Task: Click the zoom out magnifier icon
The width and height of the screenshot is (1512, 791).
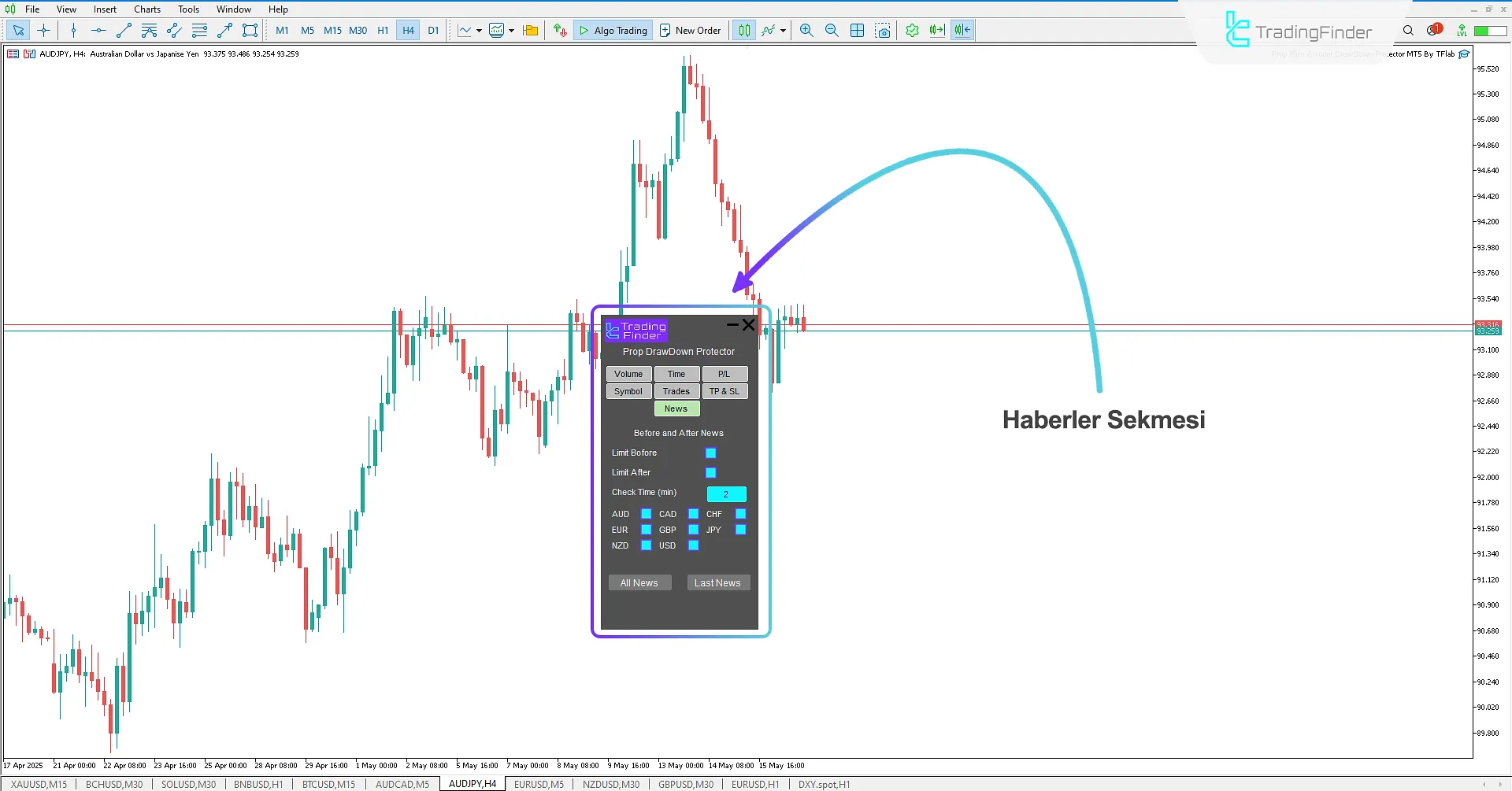Action: coord(832,31)
